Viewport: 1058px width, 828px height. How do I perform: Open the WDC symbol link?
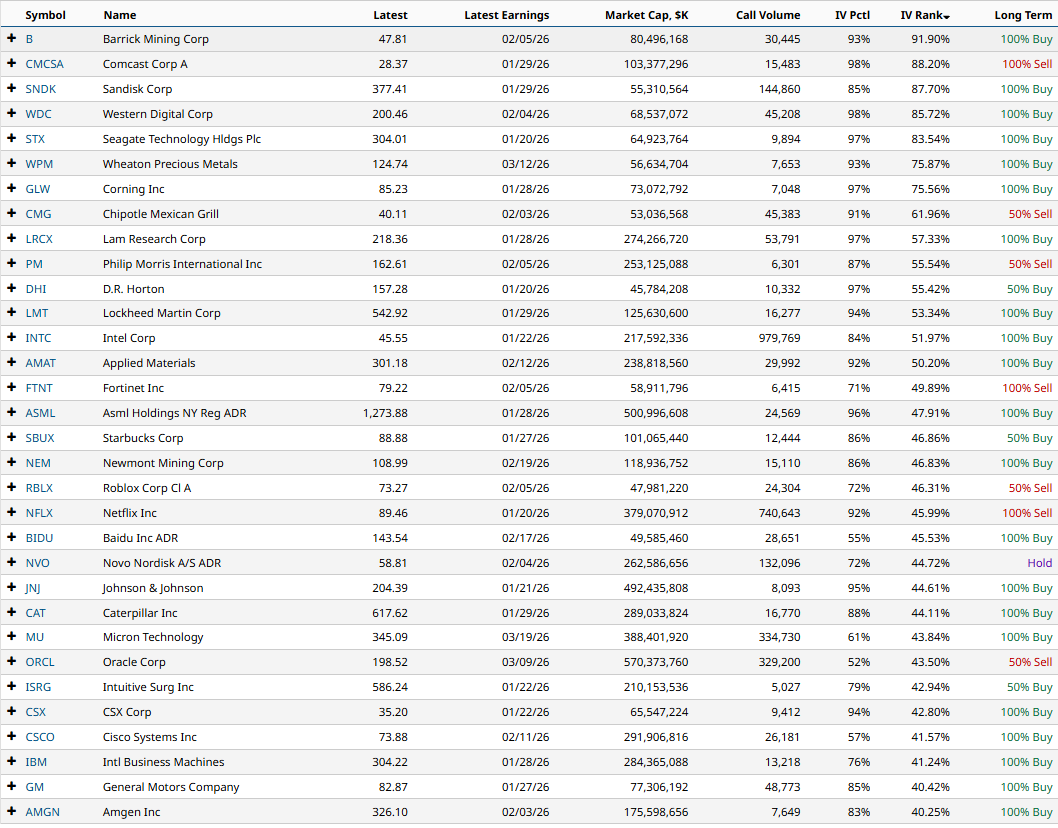[38, 114]
